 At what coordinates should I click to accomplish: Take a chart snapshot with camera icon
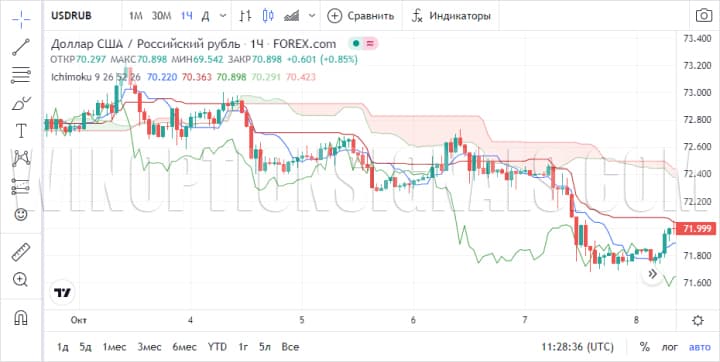(703, 16)
